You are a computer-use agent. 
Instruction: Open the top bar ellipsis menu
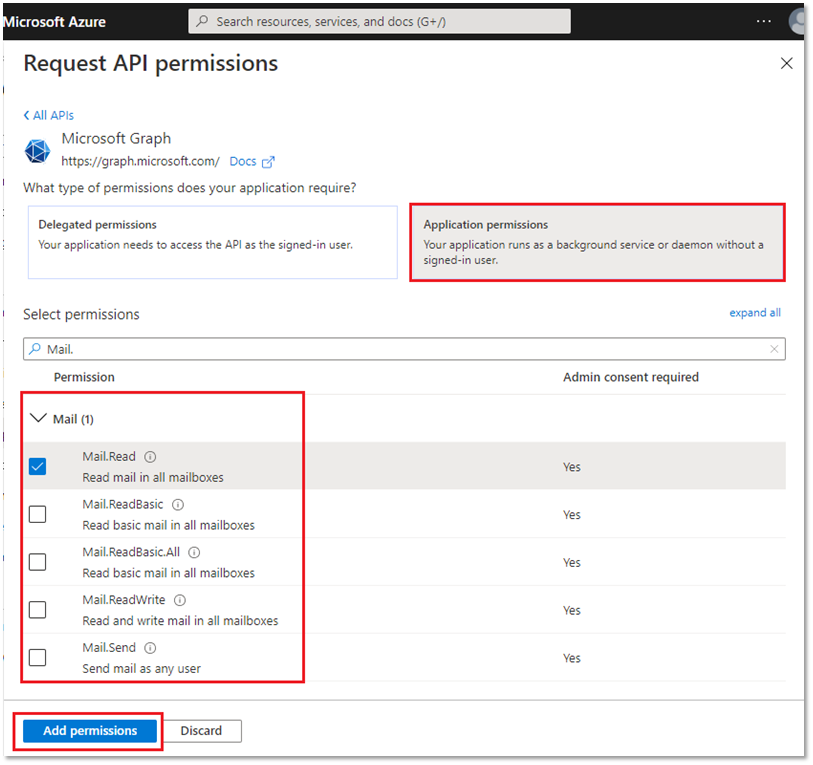click(x=764, y=21)
